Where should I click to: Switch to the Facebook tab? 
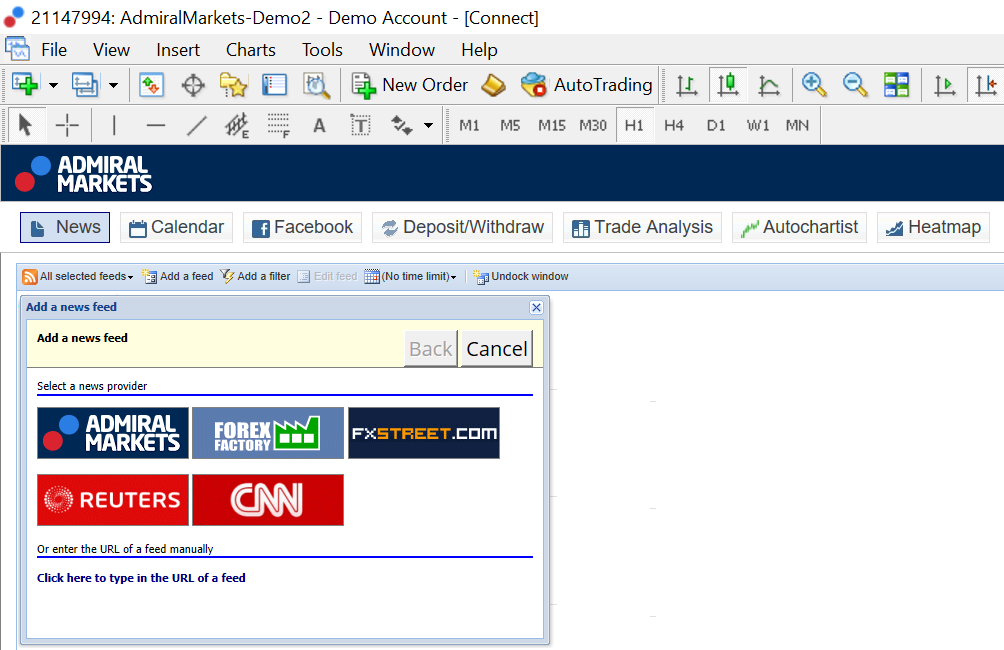302,227
